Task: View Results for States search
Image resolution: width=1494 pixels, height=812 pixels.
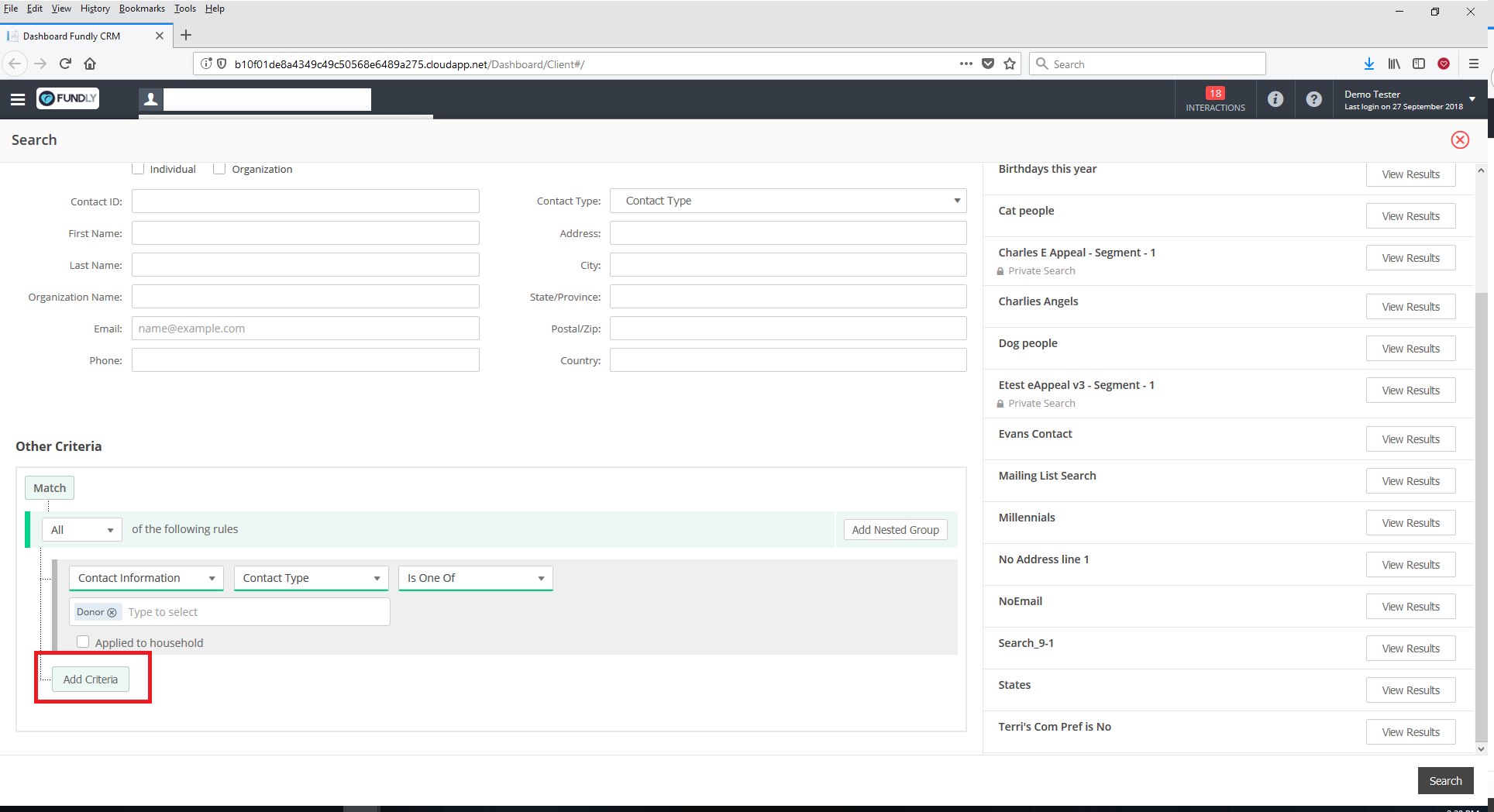Action: 1410,690
